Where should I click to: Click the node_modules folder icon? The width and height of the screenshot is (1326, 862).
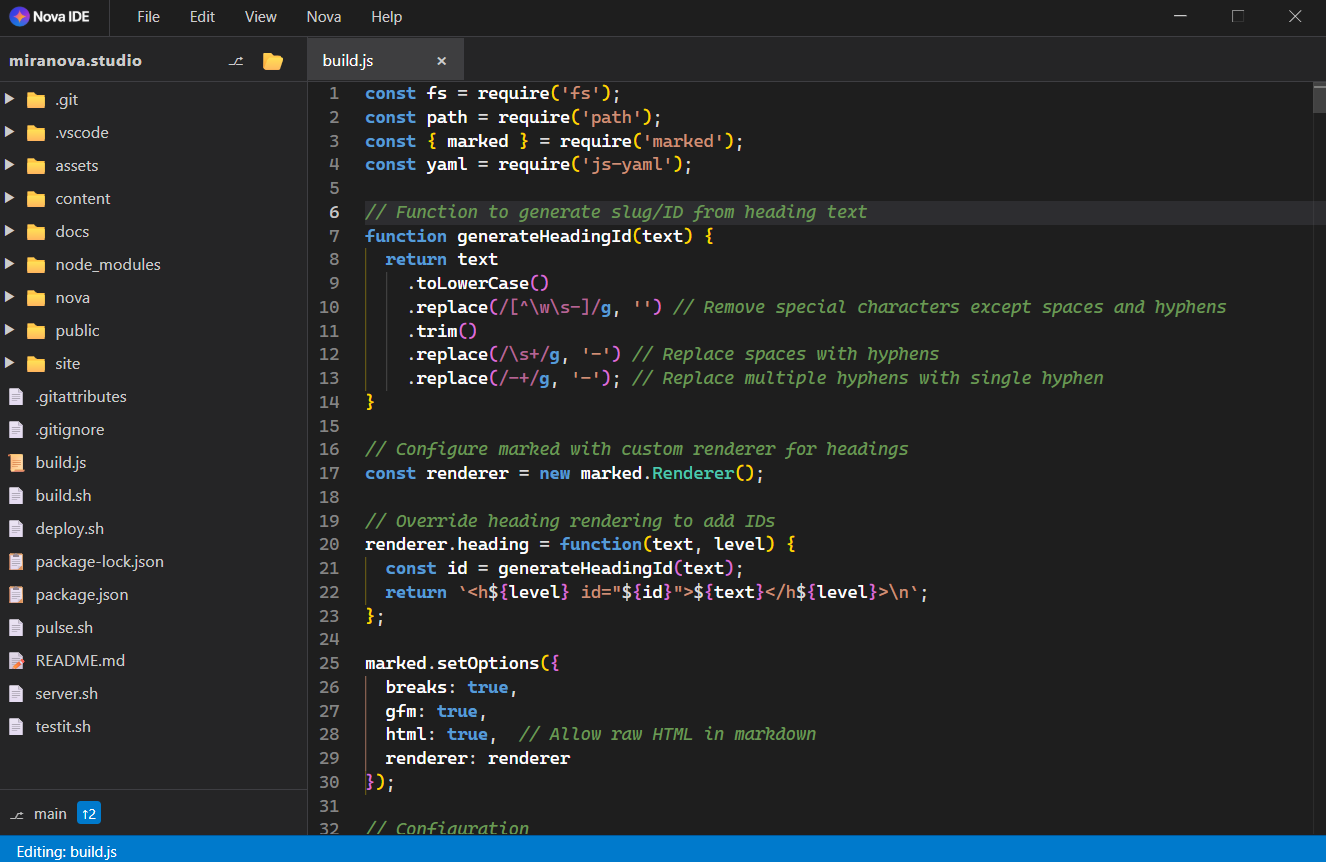37,264
